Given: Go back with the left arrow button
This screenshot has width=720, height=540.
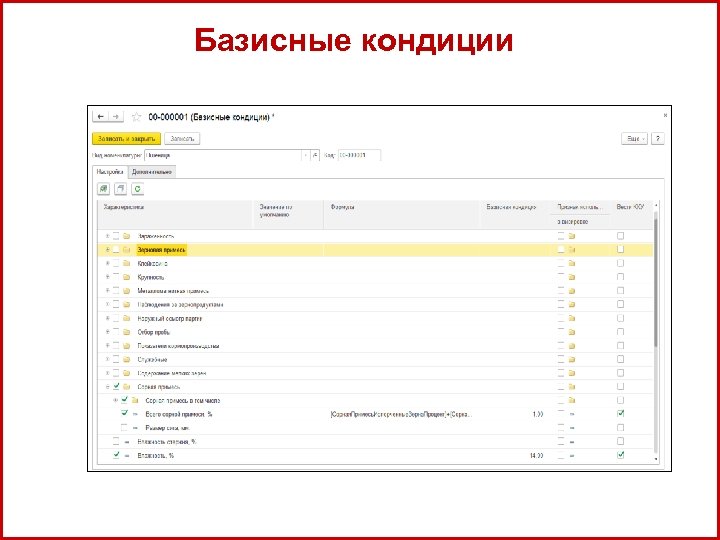Looking at the screenshot, I should click(x=101, y=117).
